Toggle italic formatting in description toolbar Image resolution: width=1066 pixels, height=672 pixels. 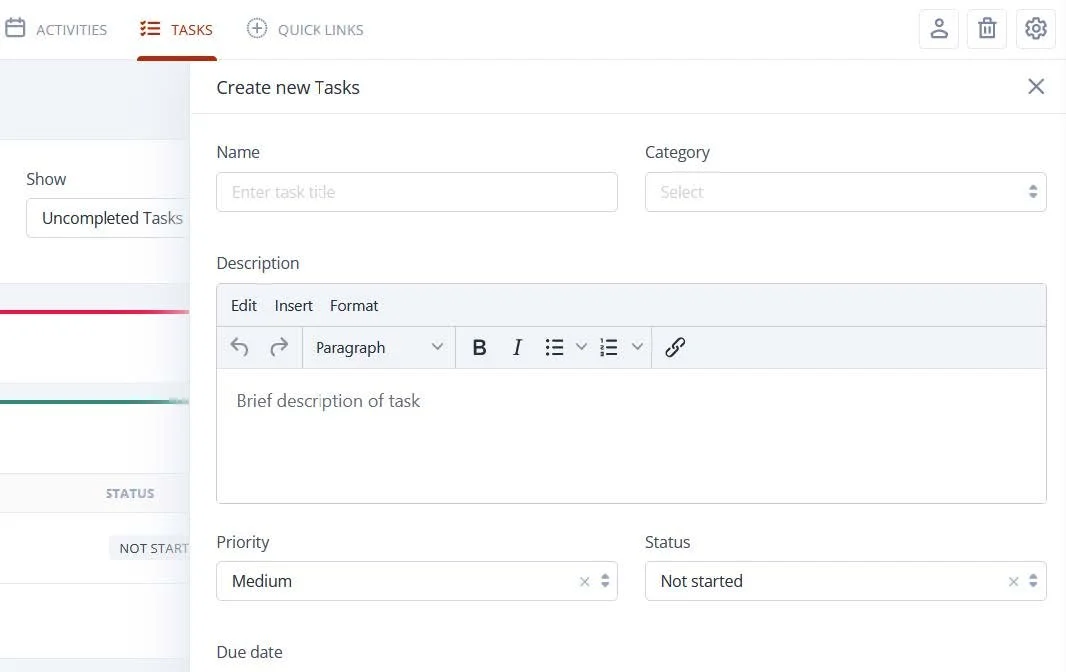coord(517,347)
